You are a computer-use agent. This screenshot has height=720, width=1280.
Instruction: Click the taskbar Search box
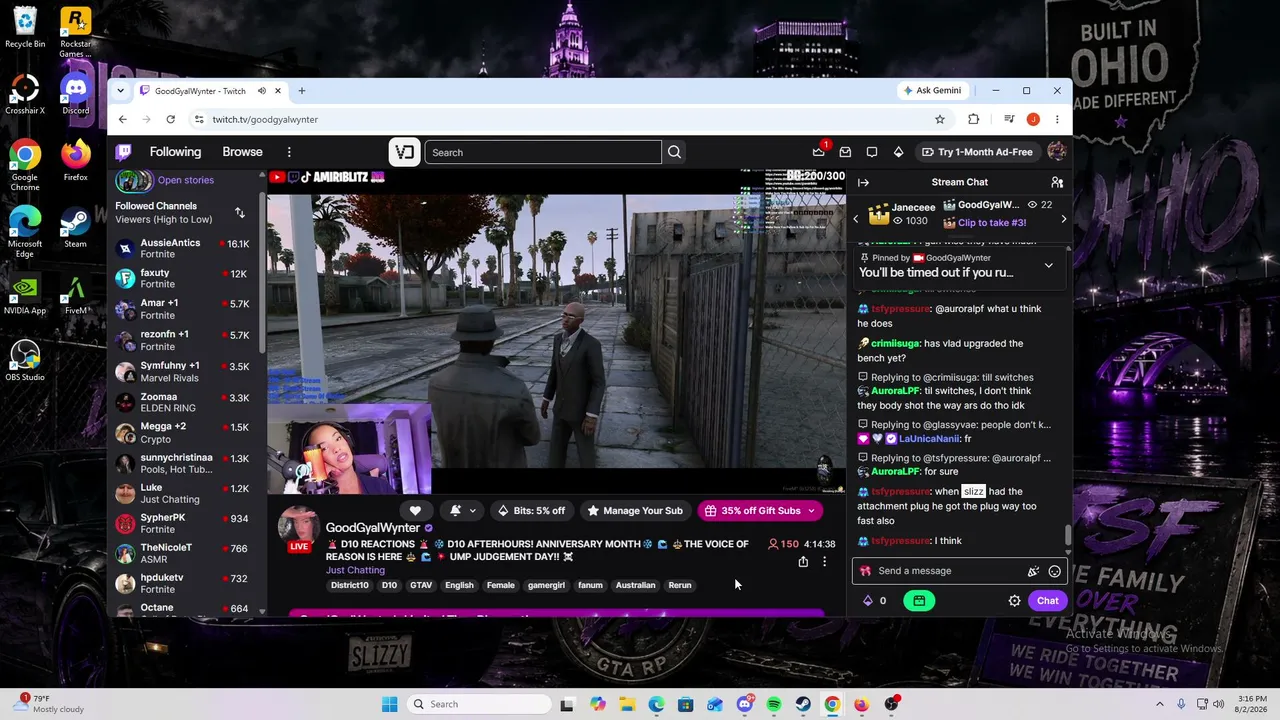(477, 704)
